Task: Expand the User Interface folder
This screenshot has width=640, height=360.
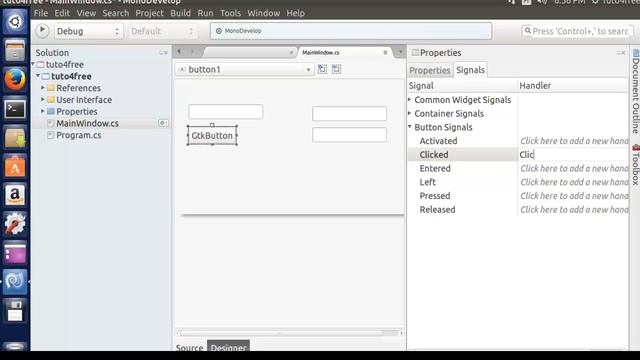Action: click(42, 99)
